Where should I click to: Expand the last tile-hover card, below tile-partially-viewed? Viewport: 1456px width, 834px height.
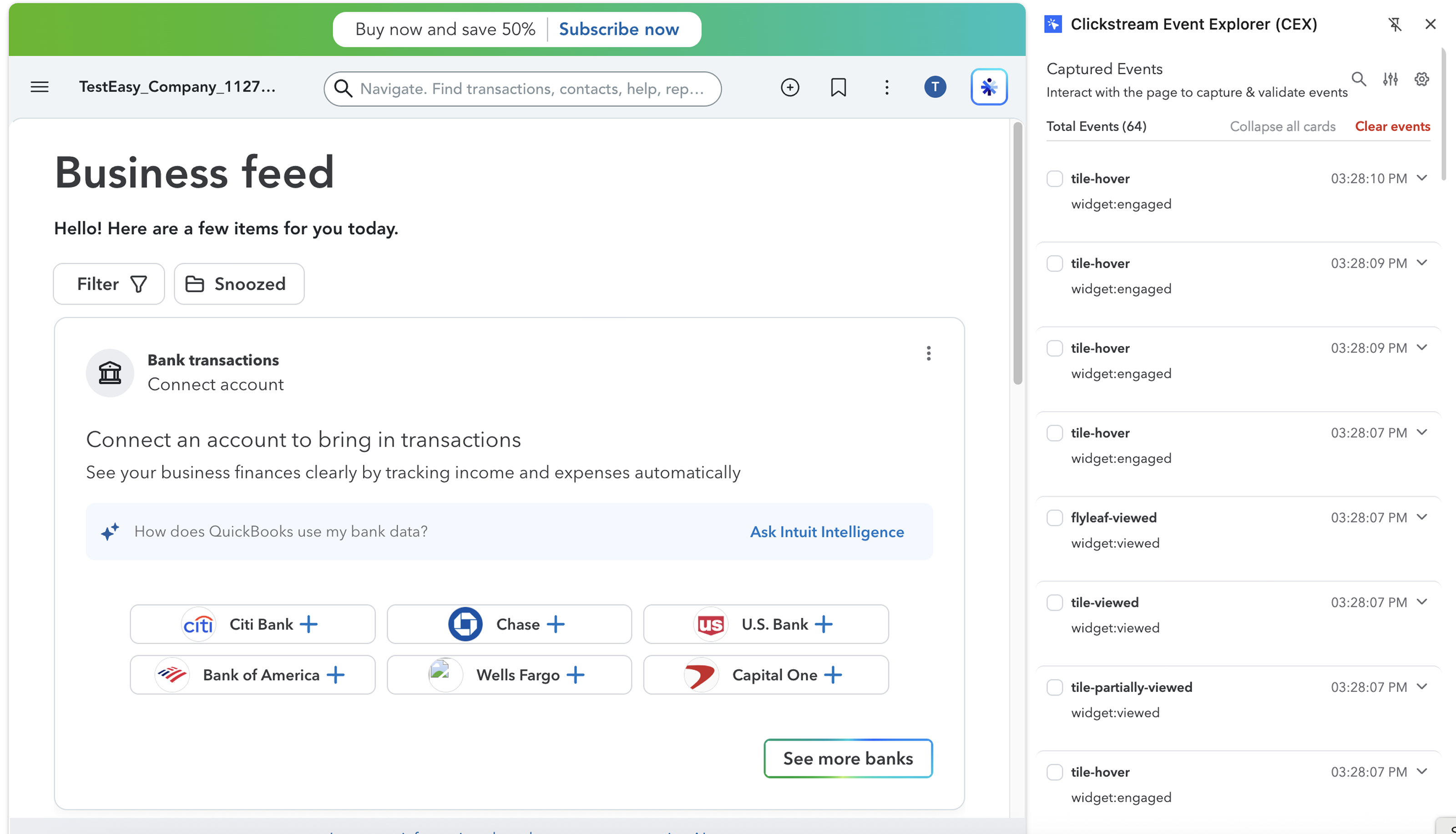point(1422,772)
